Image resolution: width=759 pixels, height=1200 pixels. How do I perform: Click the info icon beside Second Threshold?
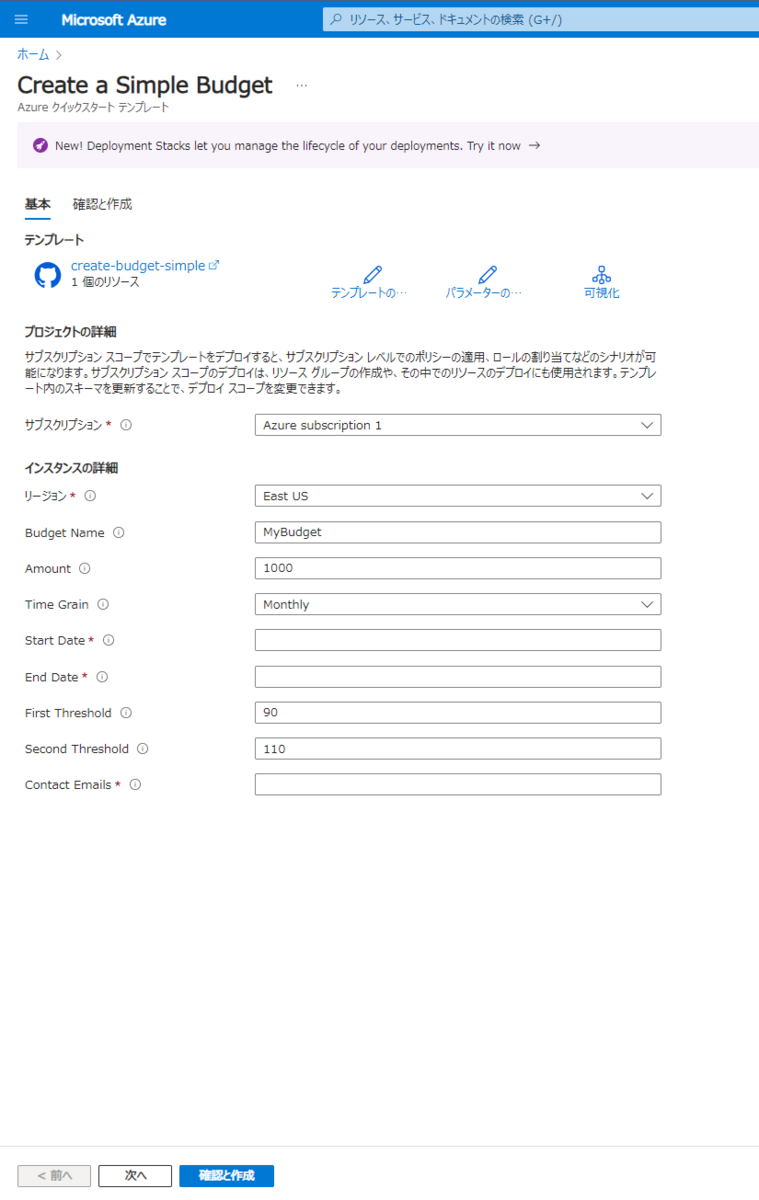(x=143, y=749)
